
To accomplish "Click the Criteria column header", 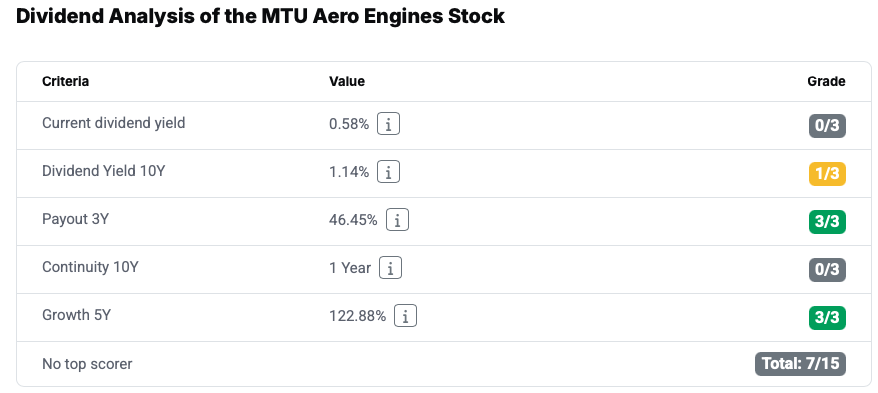I will (x=66, y=81).
